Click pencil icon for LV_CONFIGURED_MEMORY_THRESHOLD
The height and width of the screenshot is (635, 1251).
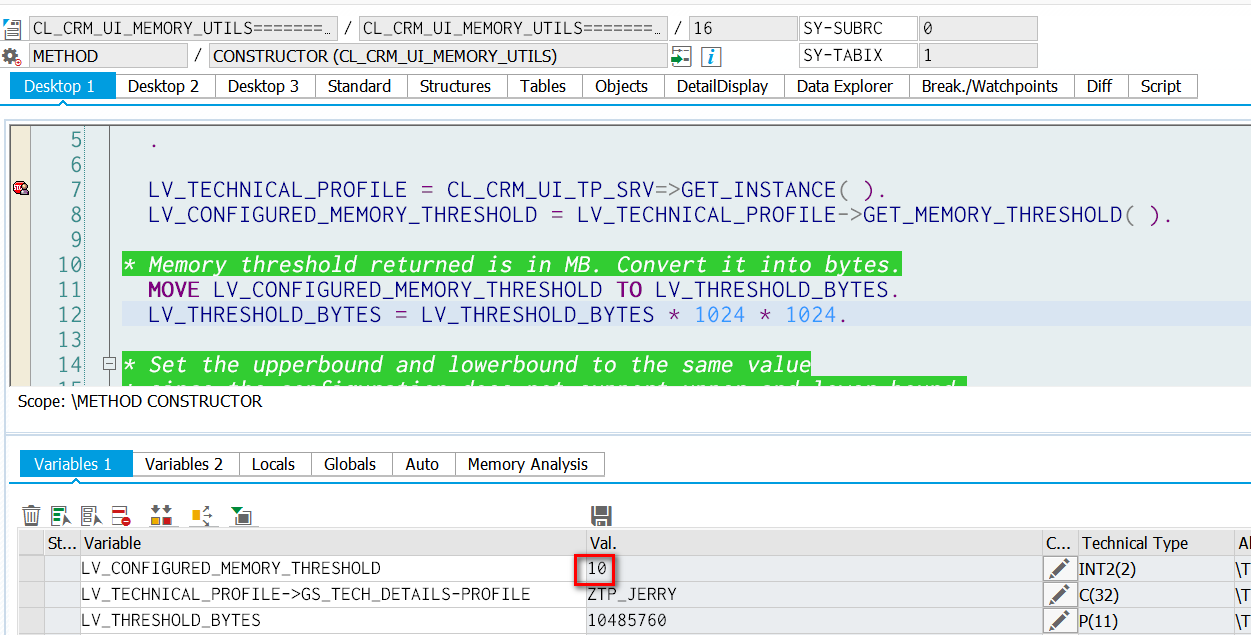pyautogui.click(x=1058, y=569)
